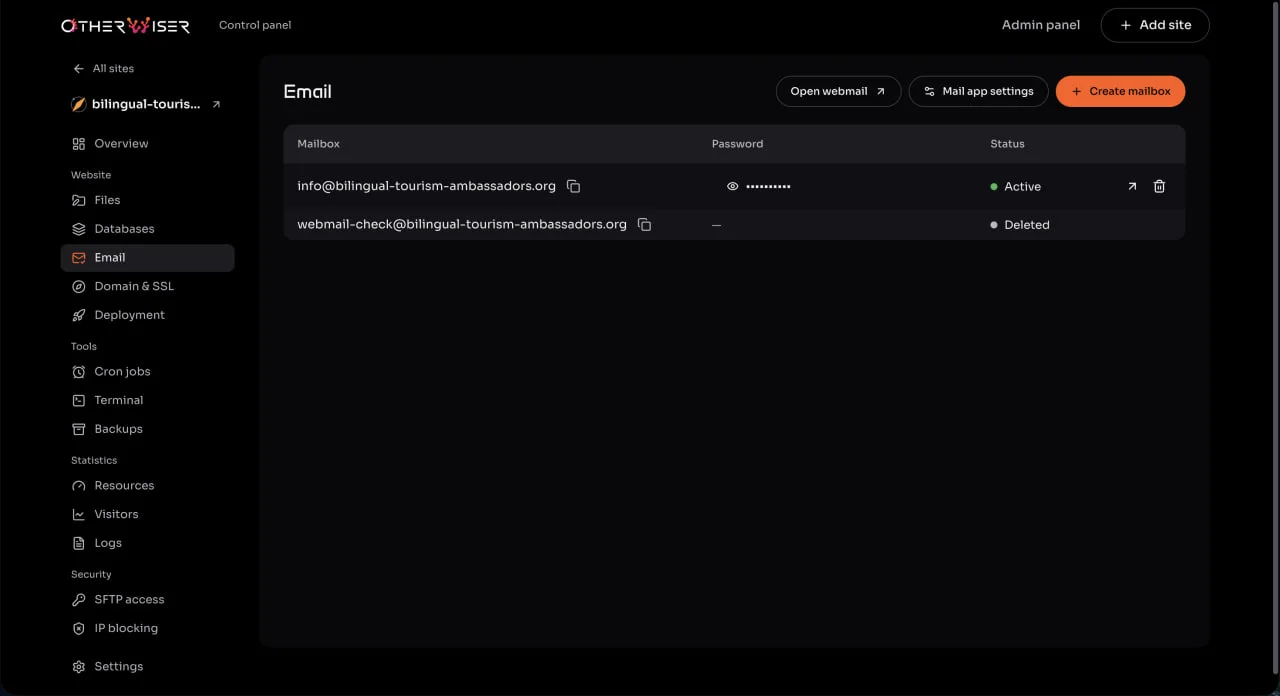Image resolution: width=1280 pixels, height=696 pixels.
Task: Copy the info@ mailbox address
Action: pyautogui.click(x=573, y=186)
